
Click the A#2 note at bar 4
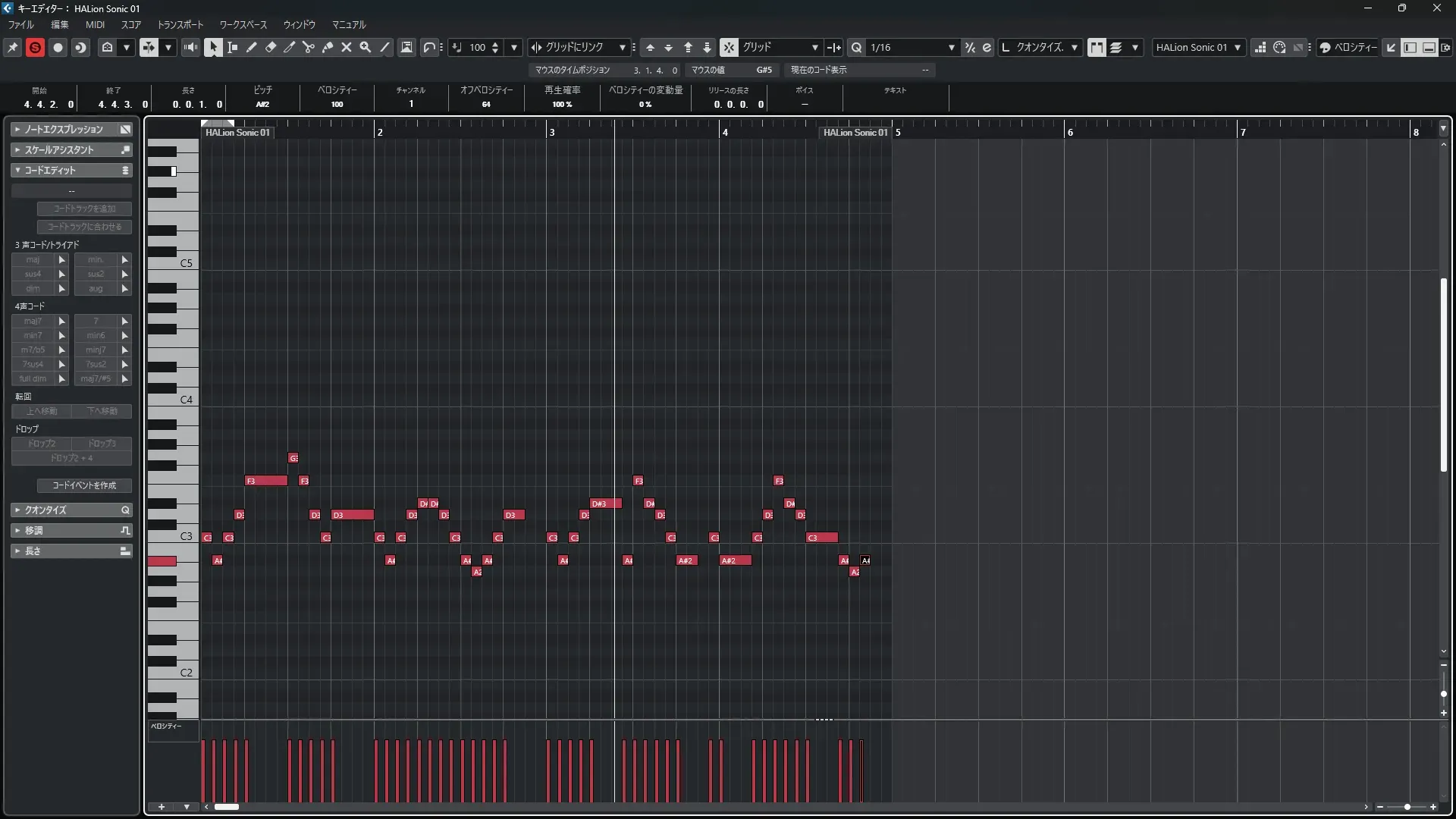[735, 560]
